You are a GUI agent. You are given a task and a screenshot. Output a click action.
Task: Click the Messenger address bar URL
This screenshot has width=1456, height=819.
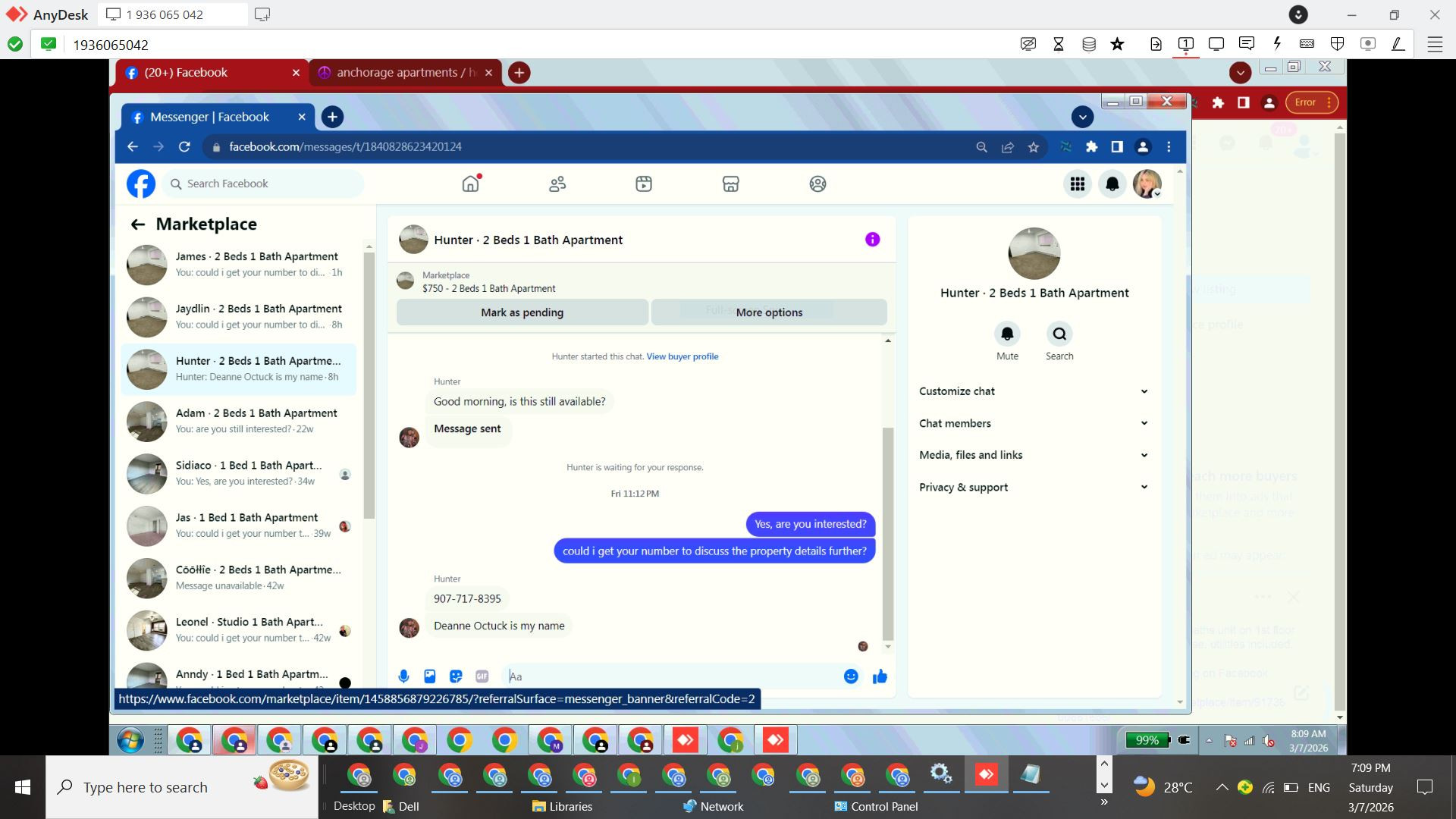coord(345,147)
